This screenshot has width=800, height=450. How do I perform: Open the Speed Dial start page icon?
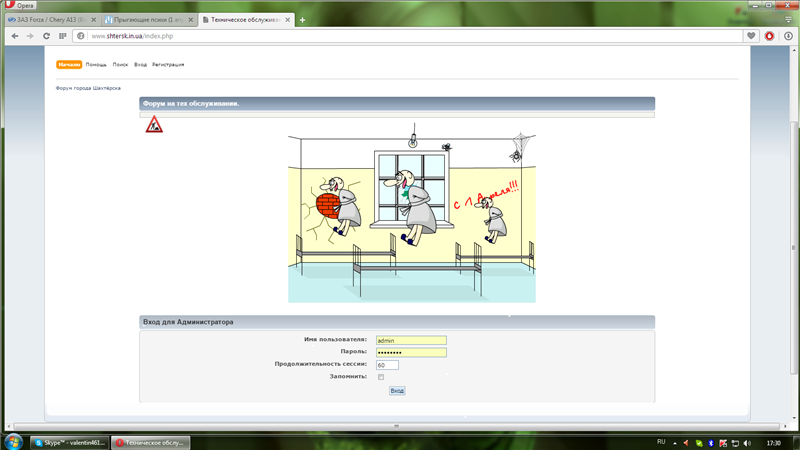coord(63,36)
